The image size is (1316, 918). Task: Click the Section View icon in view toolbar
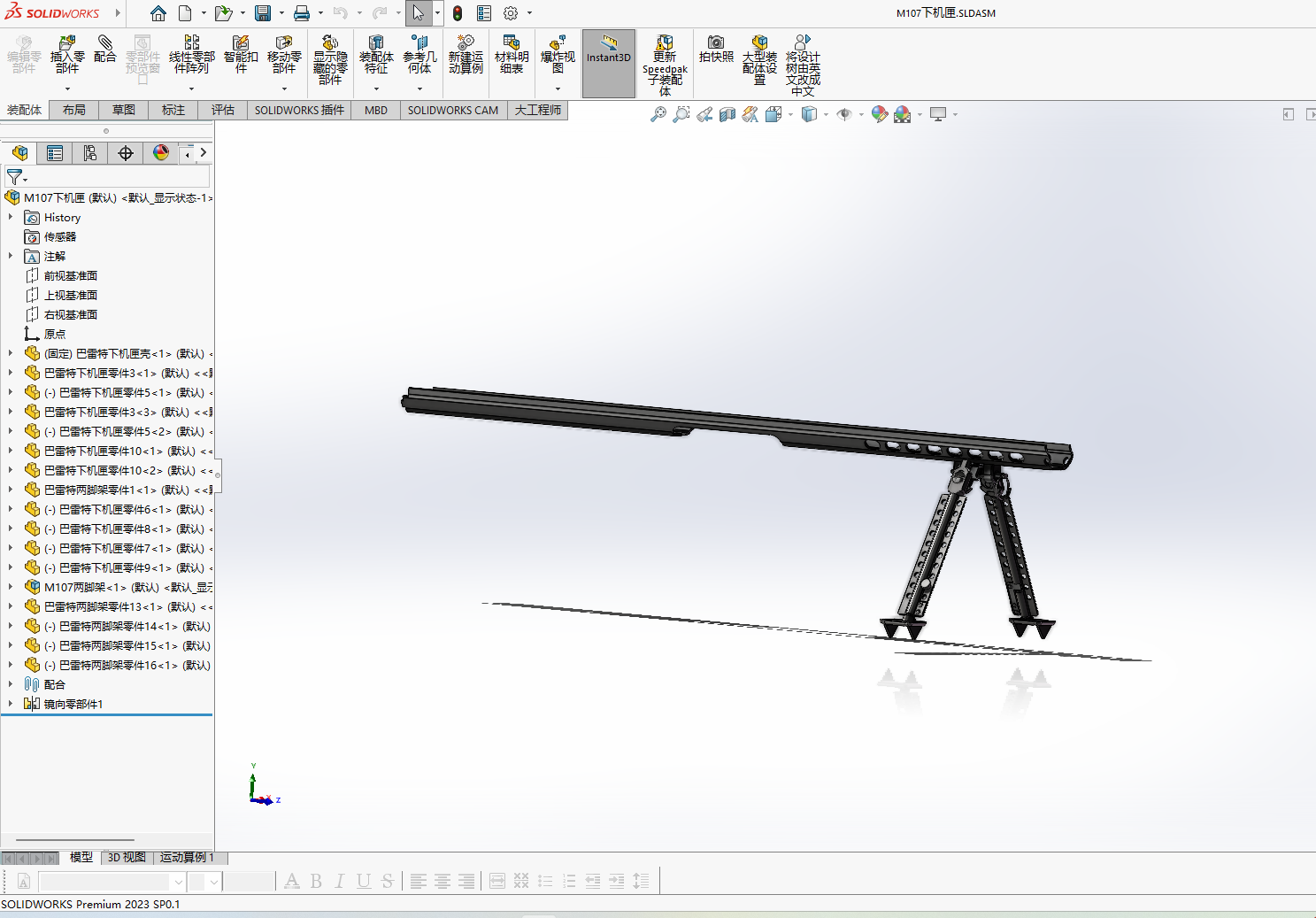[727, 114]
